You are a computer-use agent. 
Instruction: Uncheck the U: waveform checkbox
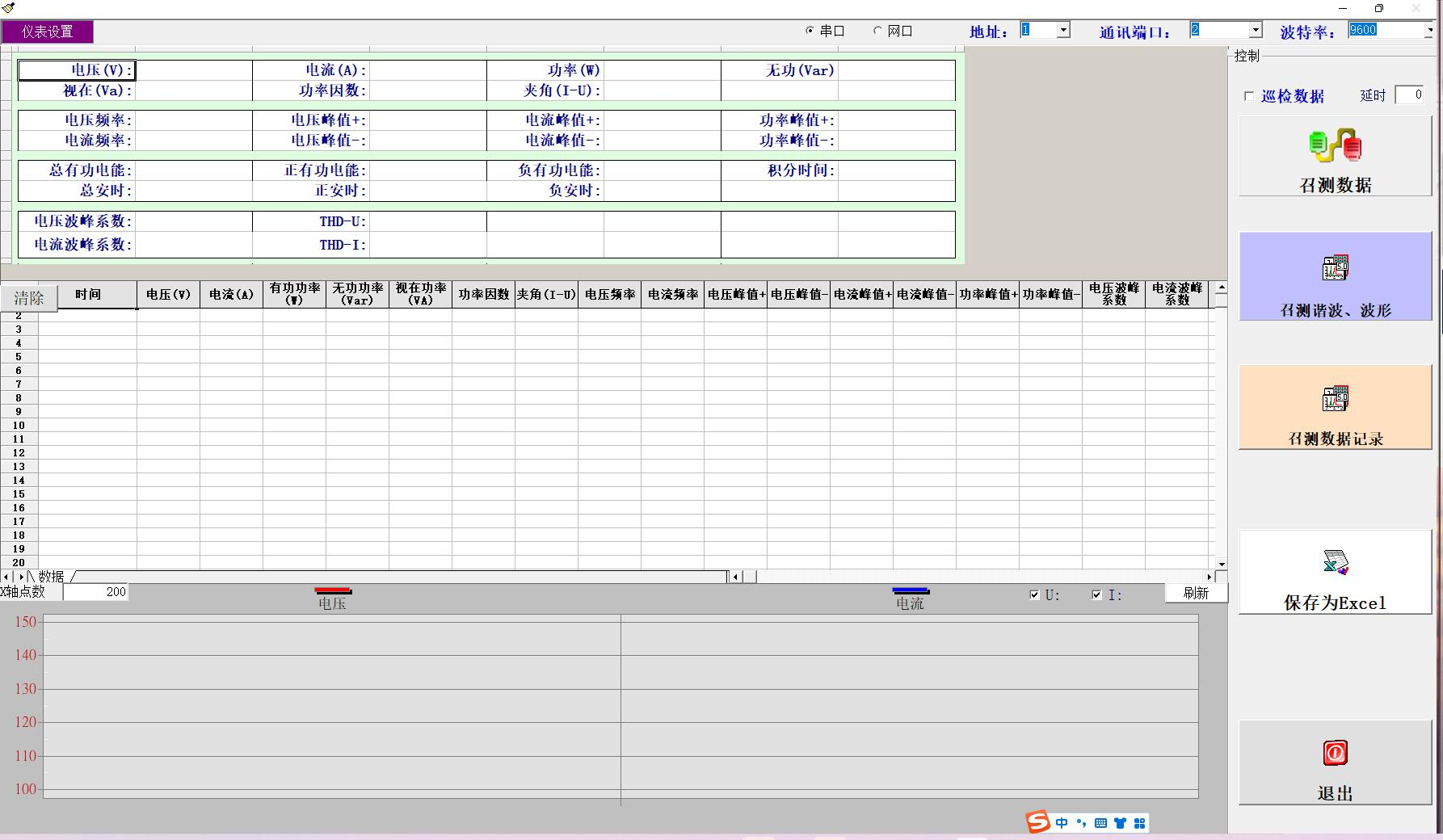1034,594
